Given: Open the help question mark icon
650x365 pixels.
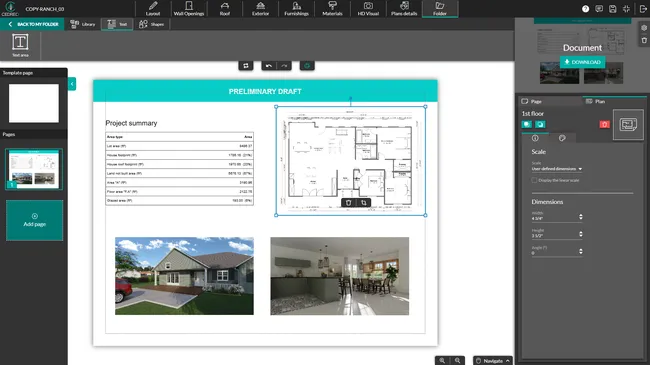Looking at the screenshot, I should pyautogui.click(x=585, y=9).
